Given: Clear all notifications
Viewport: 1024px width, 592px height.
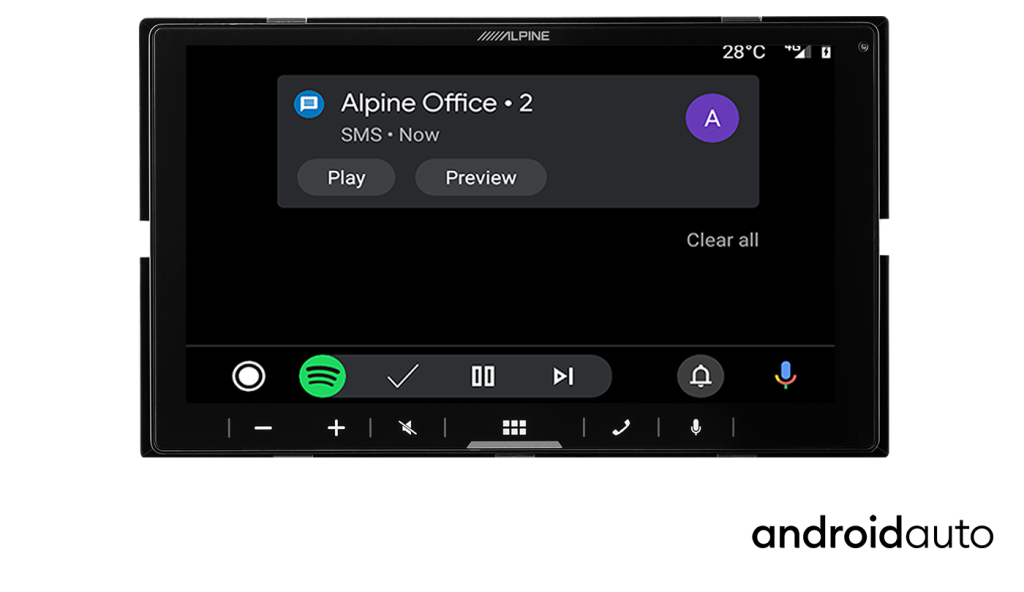Looking at the screenshot, I should click(722, 240).
